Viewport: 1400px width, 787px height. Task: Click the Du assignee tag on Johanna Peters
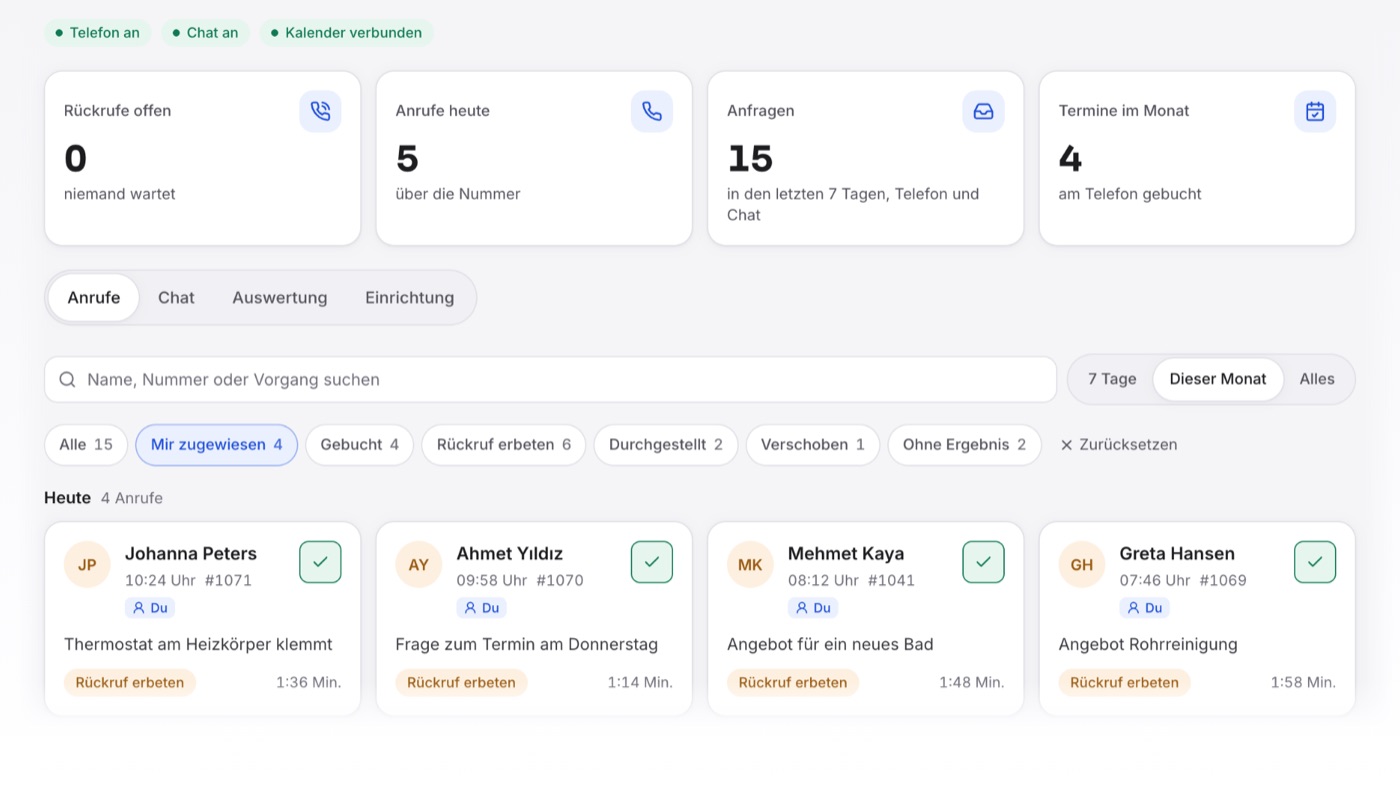click(150, 608)
